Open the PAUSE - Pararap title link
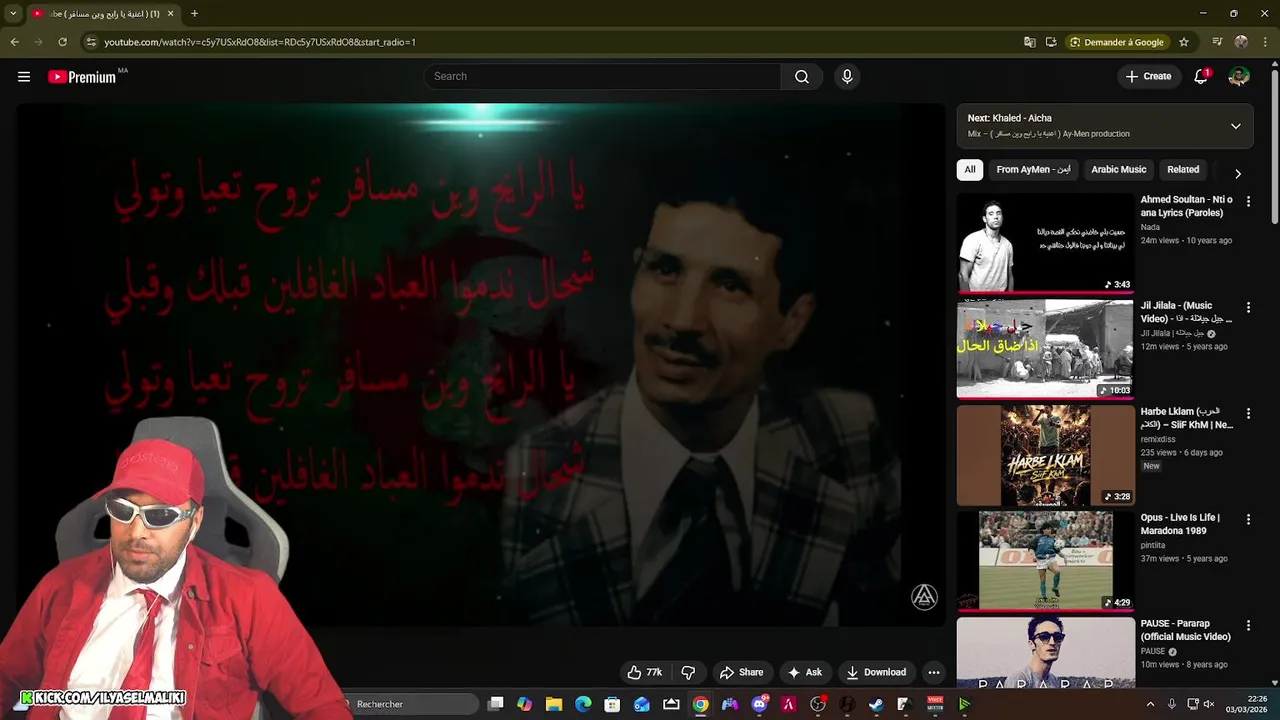 click(1186, 630)
